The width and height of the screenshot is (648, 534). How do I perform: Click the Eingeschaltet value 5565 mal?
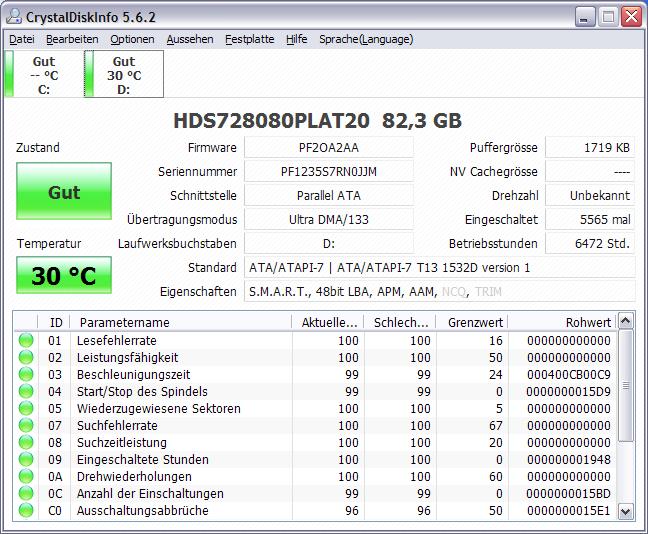590,219
